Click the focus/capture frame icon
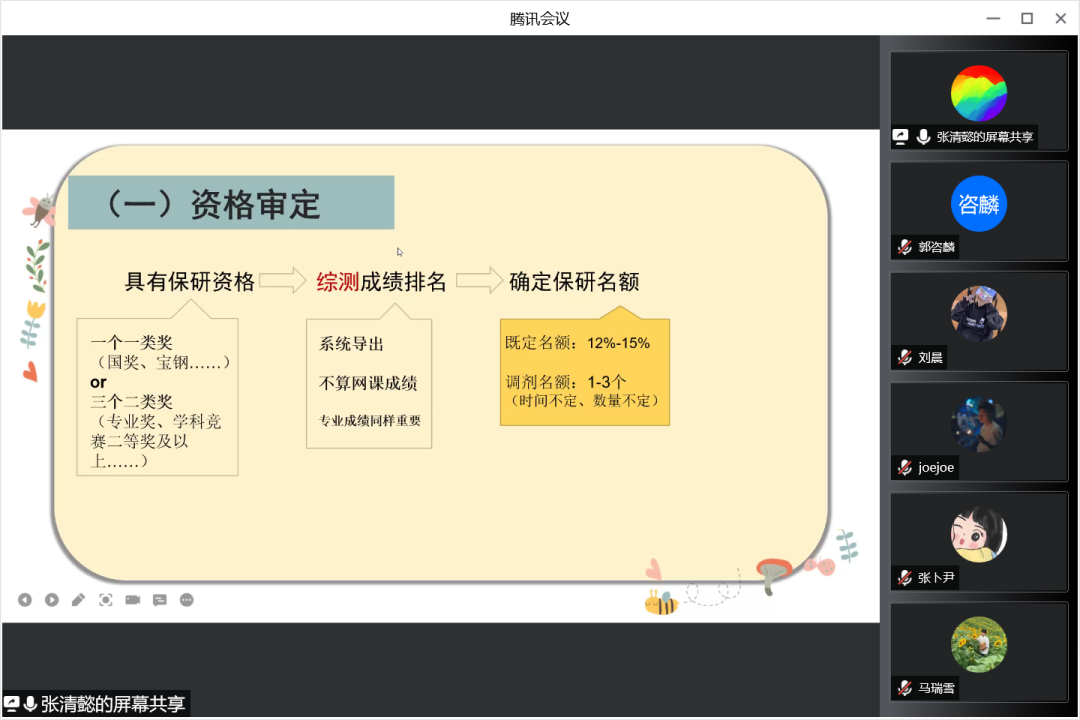 click(106, 600)
